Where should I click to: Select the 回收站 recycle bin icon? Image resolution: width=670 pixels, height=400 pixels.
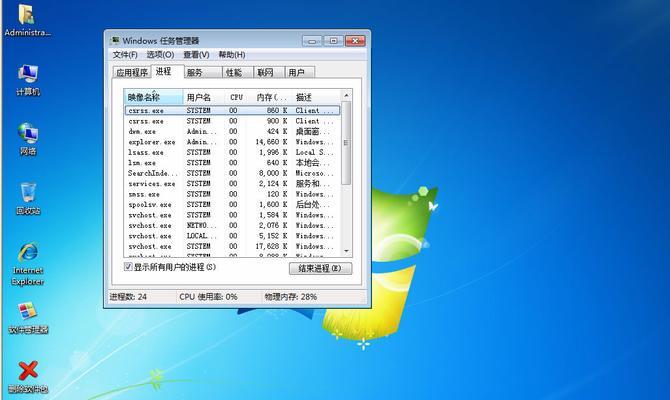[x=28, y=199]
